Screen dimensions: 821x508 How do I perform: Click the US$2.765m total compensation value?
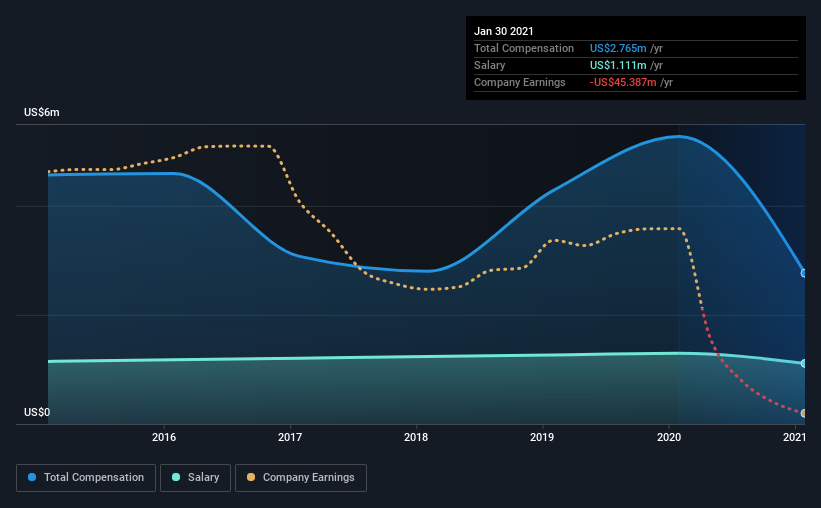[618, 48]
